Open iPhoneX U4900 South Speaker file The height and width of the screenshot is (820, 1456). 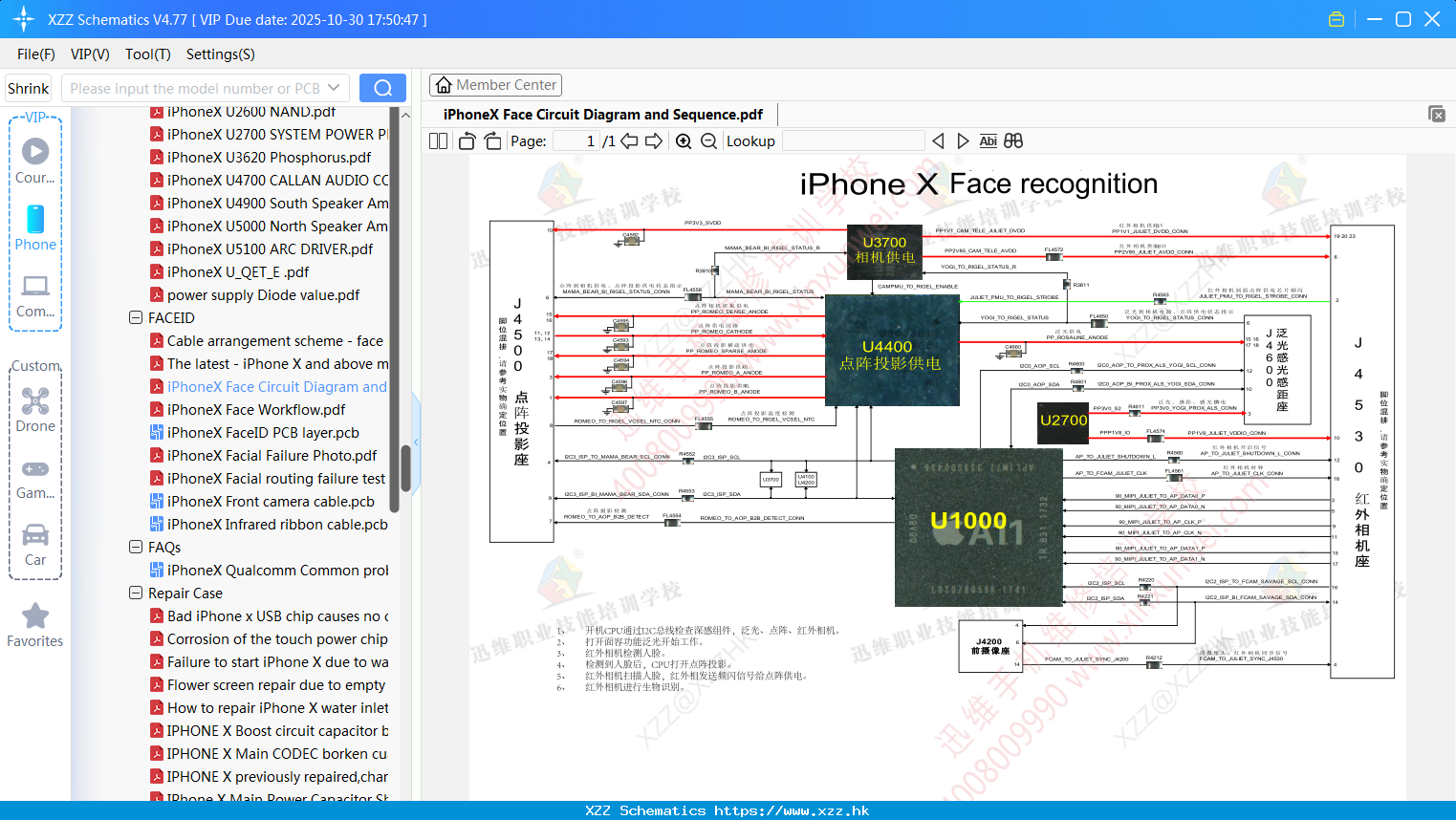pyautogui.click(x=270, y=204)
